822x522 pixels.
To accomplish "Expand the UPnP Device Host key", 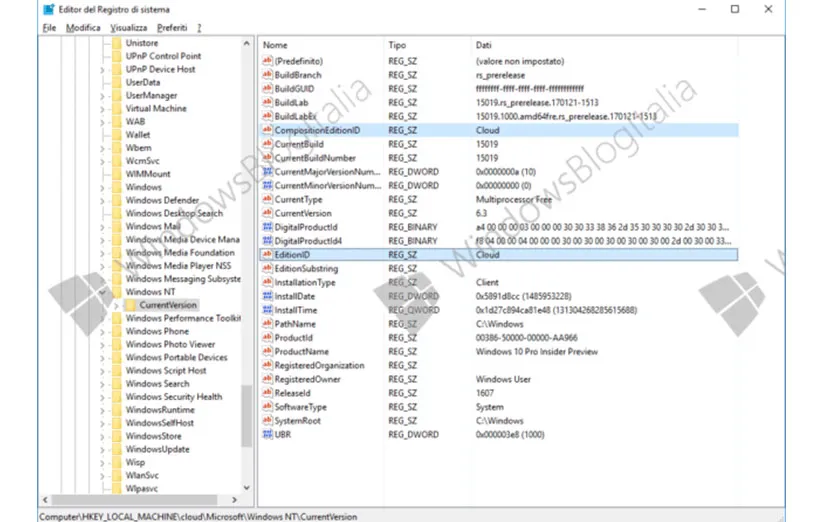I will 102,70.
